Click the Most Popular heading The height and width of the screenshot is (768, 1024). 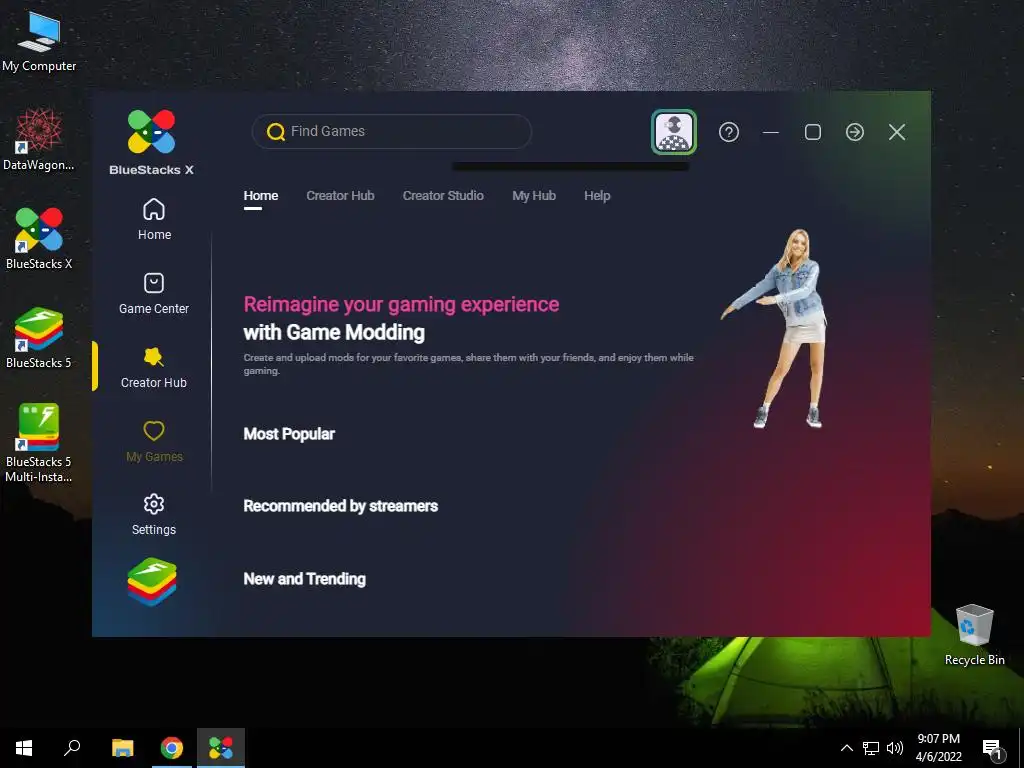coord(289,434)
